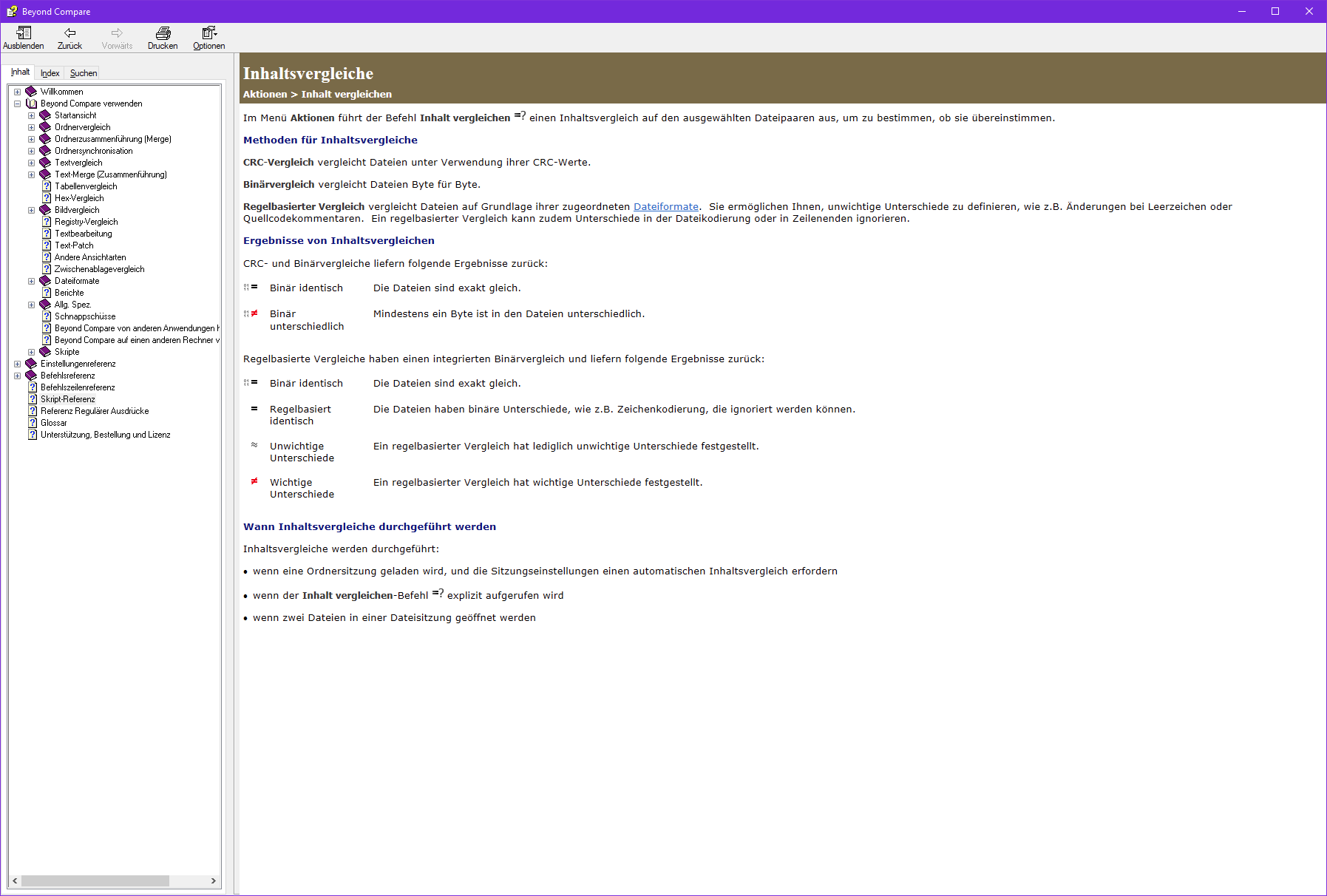This screenshot has width=1327, height=896.
Task: Click the Wichtige Unterschiede result label
Action: 302,488
